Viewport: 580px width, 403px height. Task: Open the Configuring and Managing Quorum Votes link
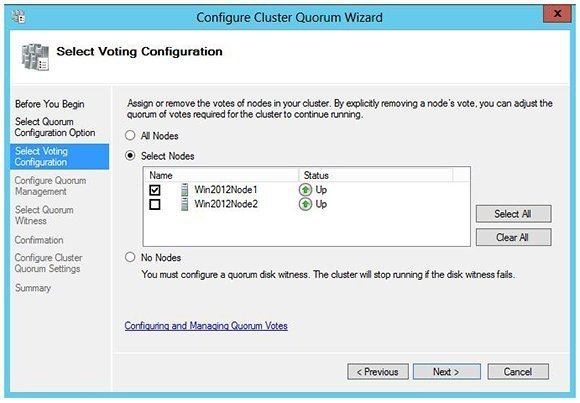click(206, 326)
